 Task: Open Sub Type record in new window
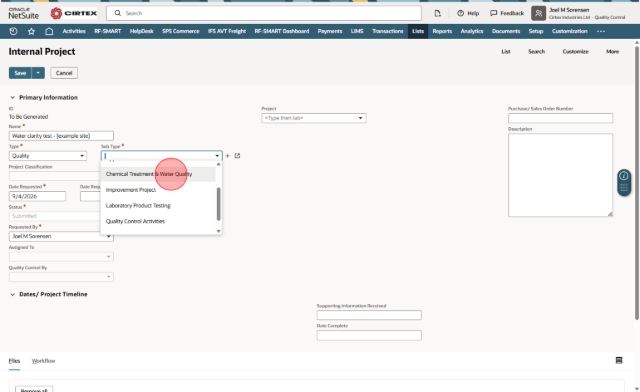click(x=237, y=156)
